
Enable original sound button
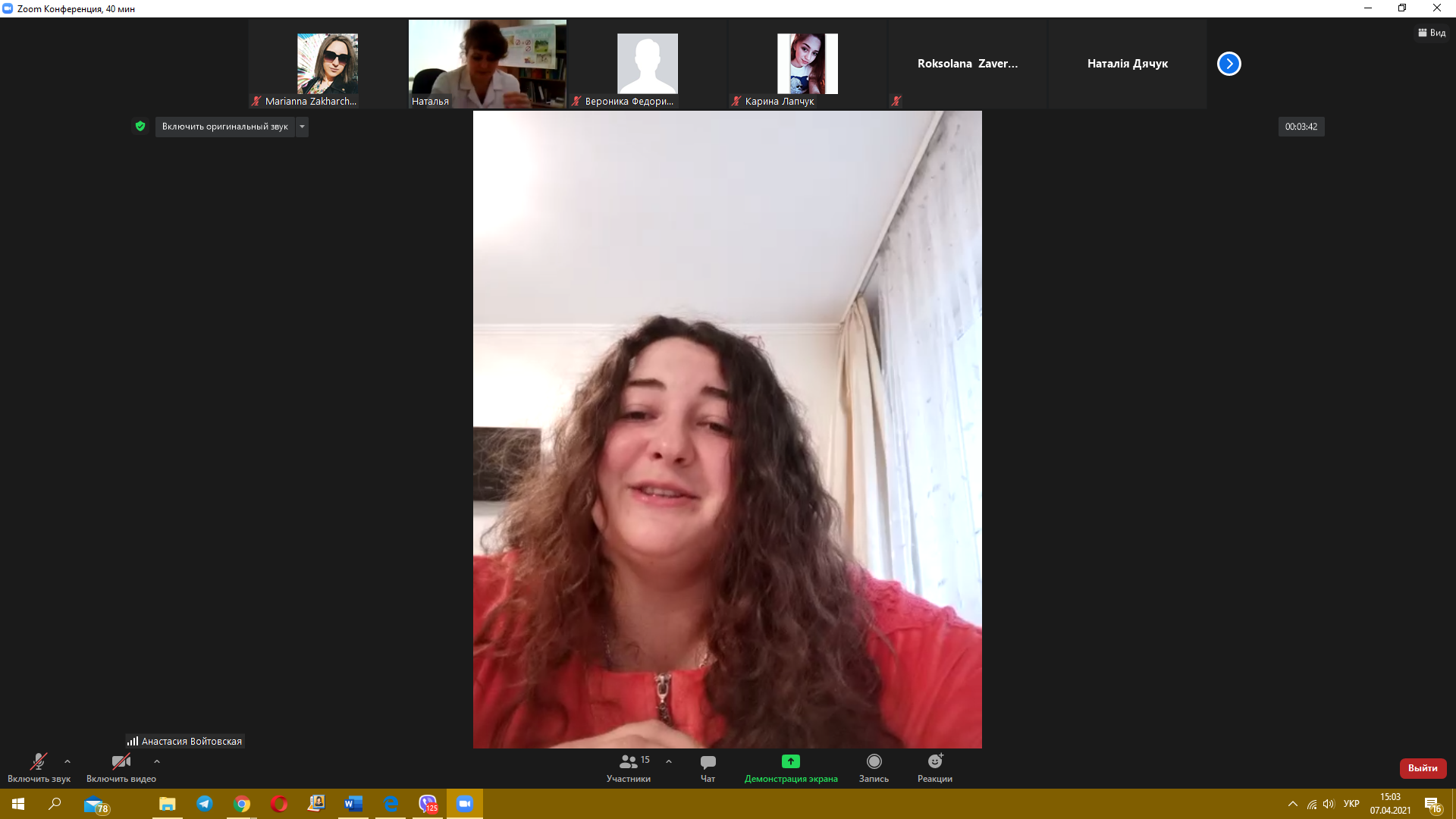pyautogui.click(x=224, y=127)
